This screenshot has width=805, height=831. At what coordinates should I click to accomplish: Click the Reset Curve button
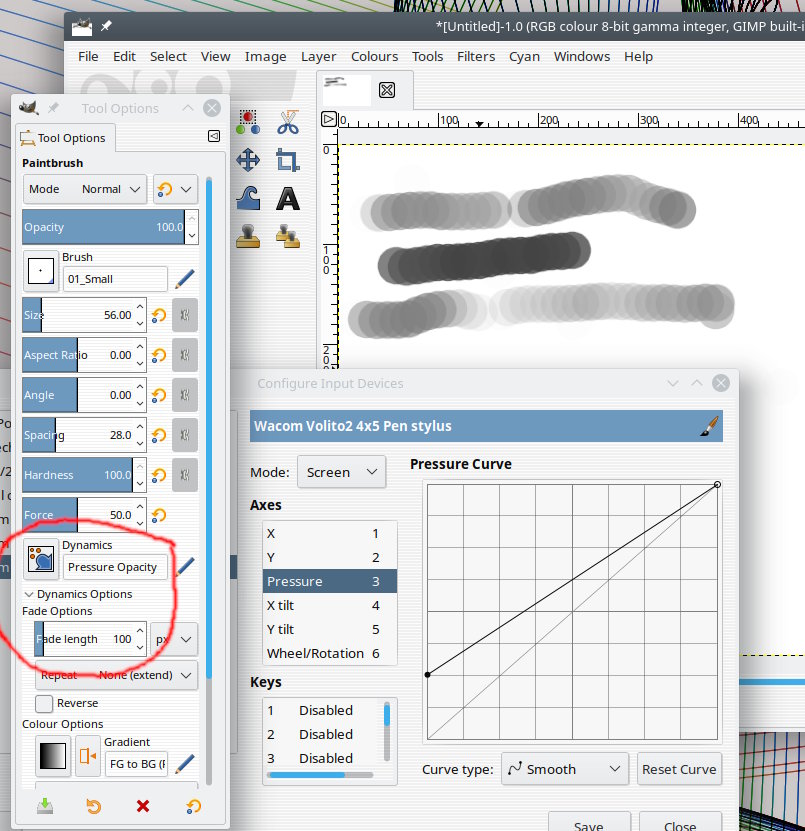tap(679, 769)
